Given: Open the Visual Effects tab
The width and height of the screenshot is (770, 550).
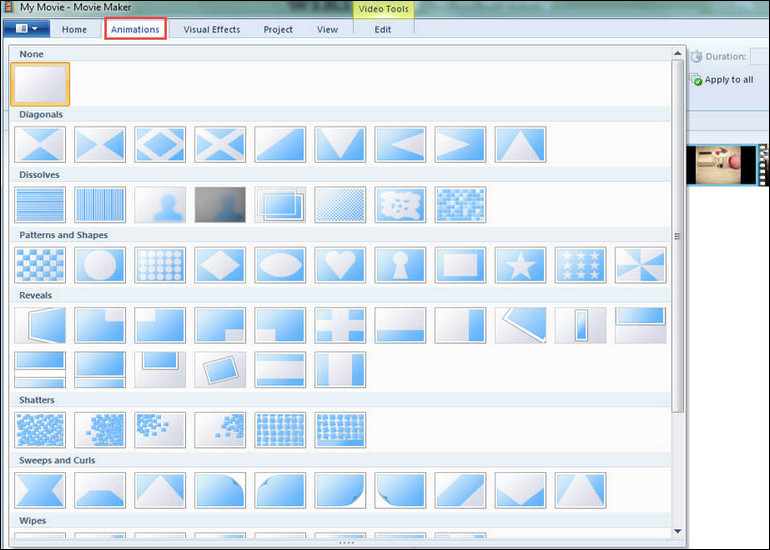Looking at the screenshot, I should click(x=212, y=29).
